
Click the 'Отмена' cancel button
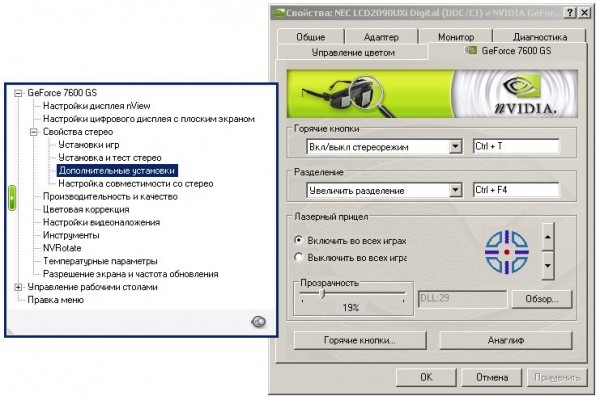(x=492, y=377)
